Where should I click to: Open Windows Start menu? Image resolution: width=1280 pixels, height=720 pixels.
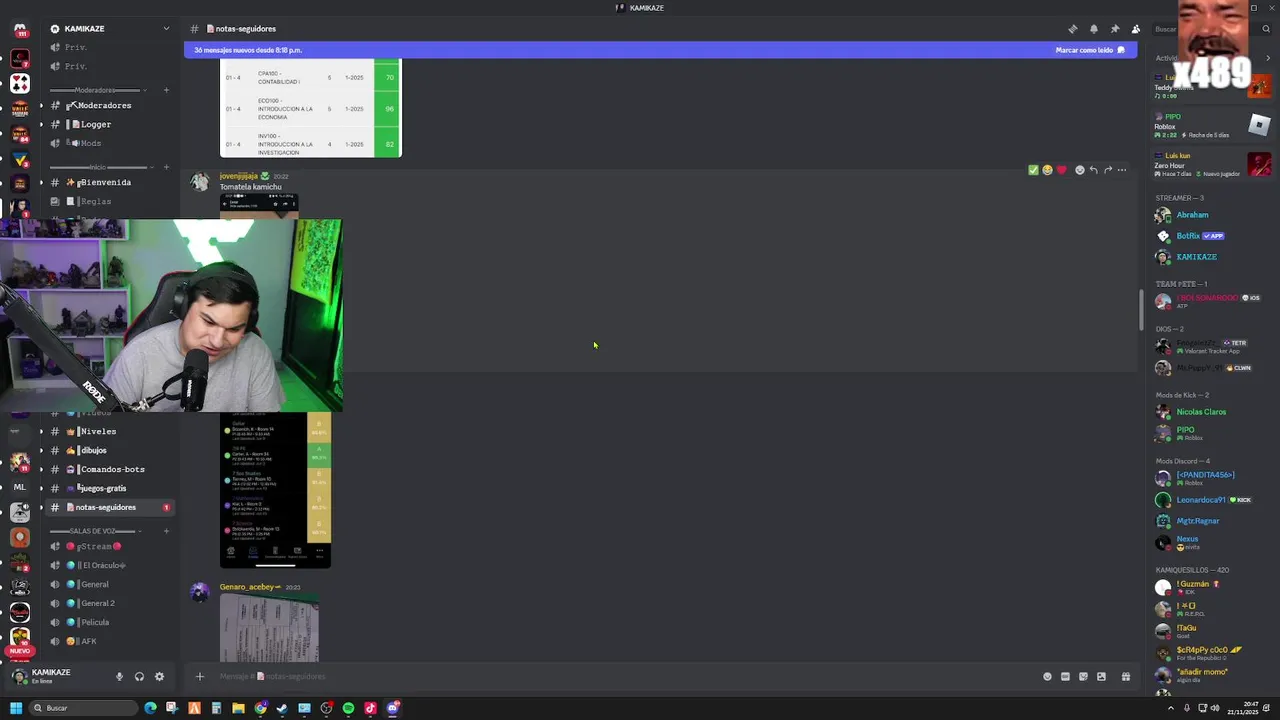click(x=16, y=708)
